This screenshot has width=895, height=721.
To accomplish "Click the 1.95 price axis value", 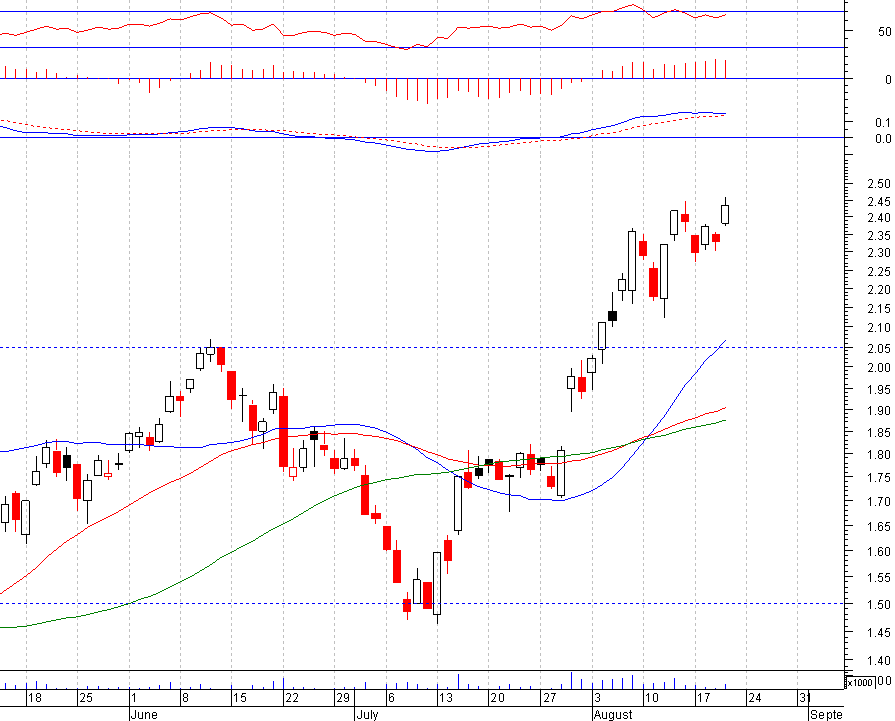I will pyautogui.click(x=878, y=390).
